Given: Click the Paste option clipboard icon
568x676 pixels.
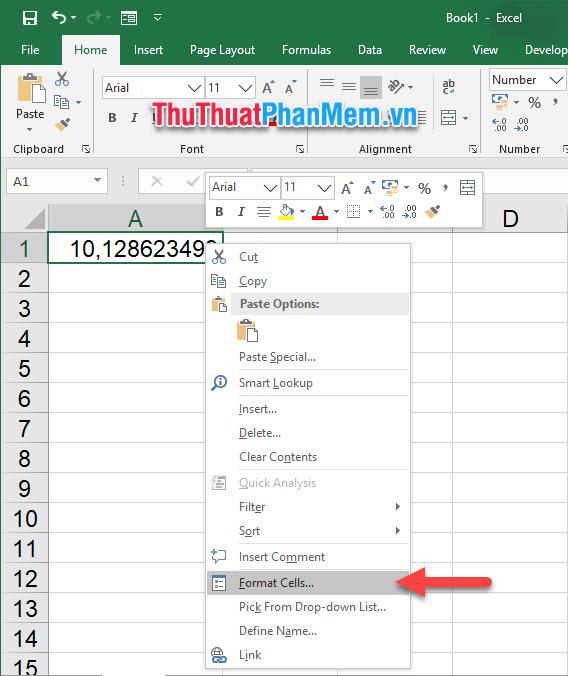Looking at the screenshot, I should pyautogui.click(x=248, y=331).
